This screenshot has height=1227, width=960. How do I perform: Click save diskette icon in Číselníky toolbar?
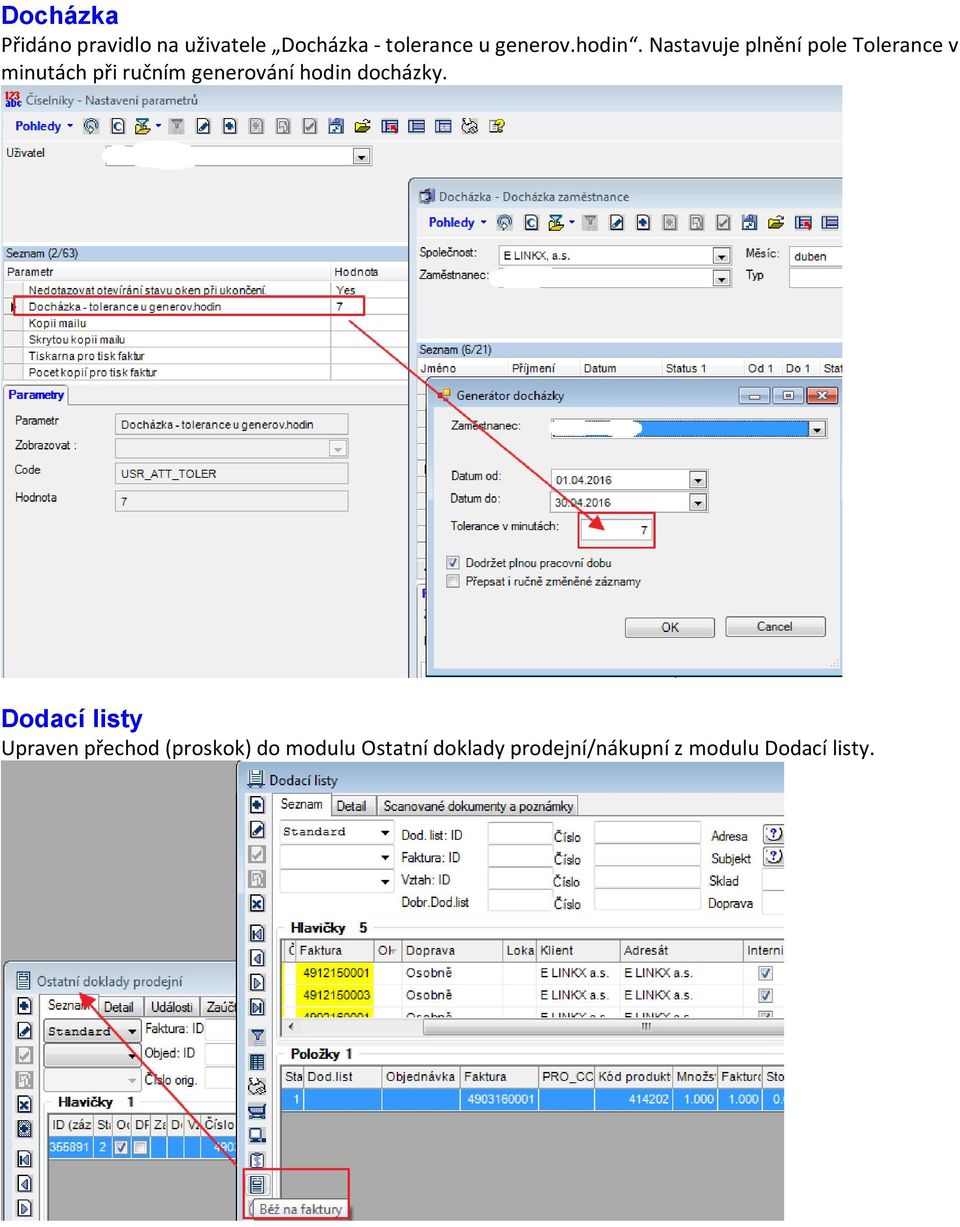[x=336, y=126]
